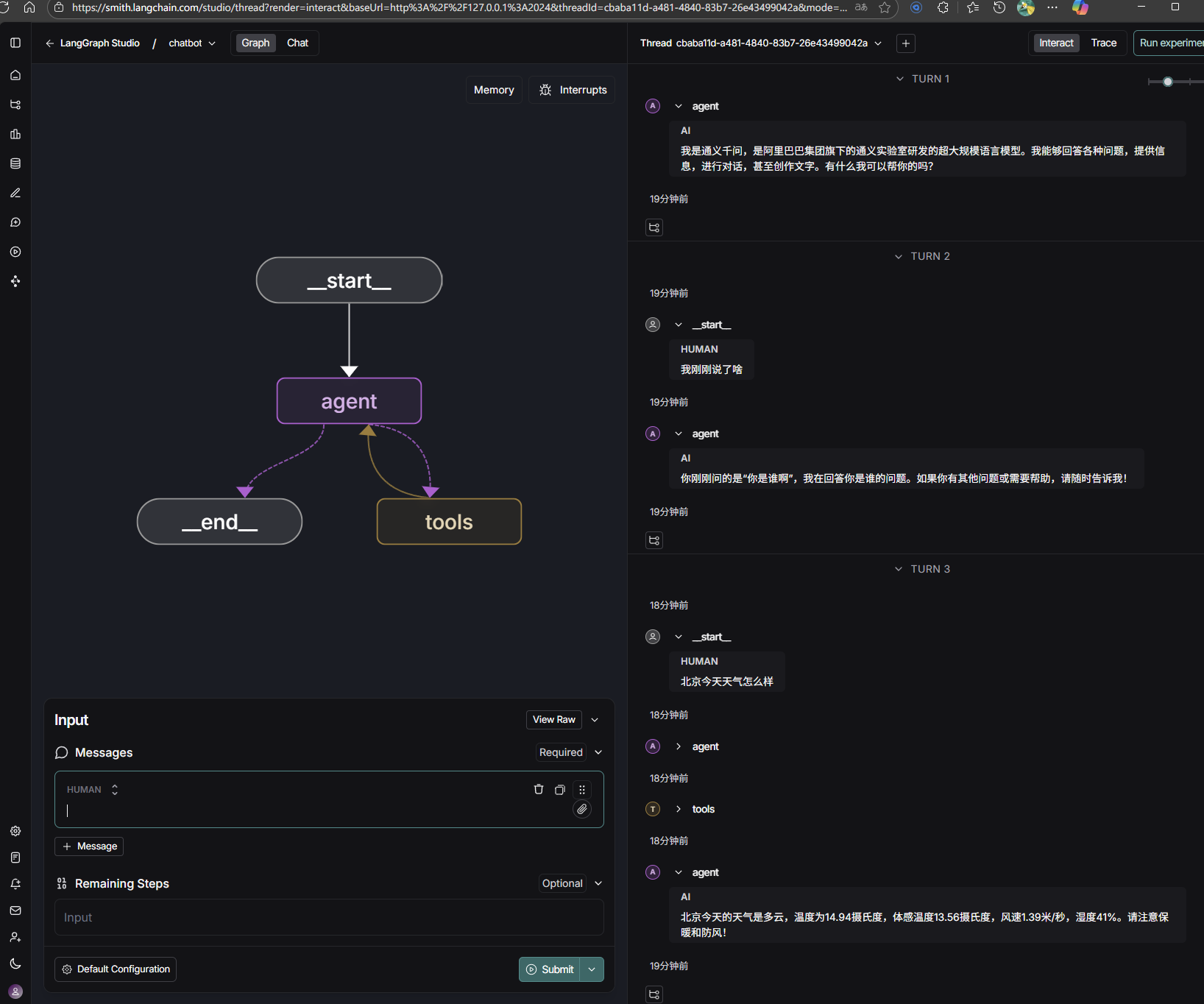The height and width of the screenshot is (1004, 1204).
Task: Open the Interrupts panel
Action: [x=573, y=90]
